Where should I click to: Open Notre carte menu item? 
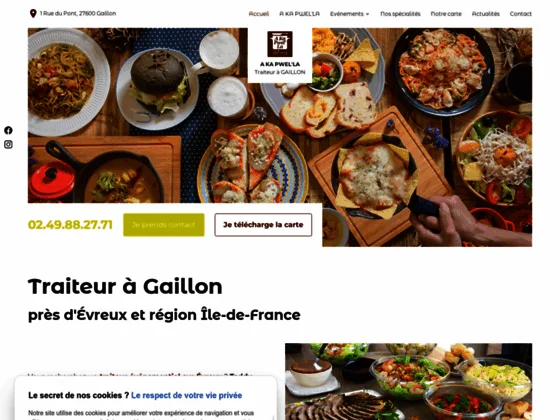[446, 14]
